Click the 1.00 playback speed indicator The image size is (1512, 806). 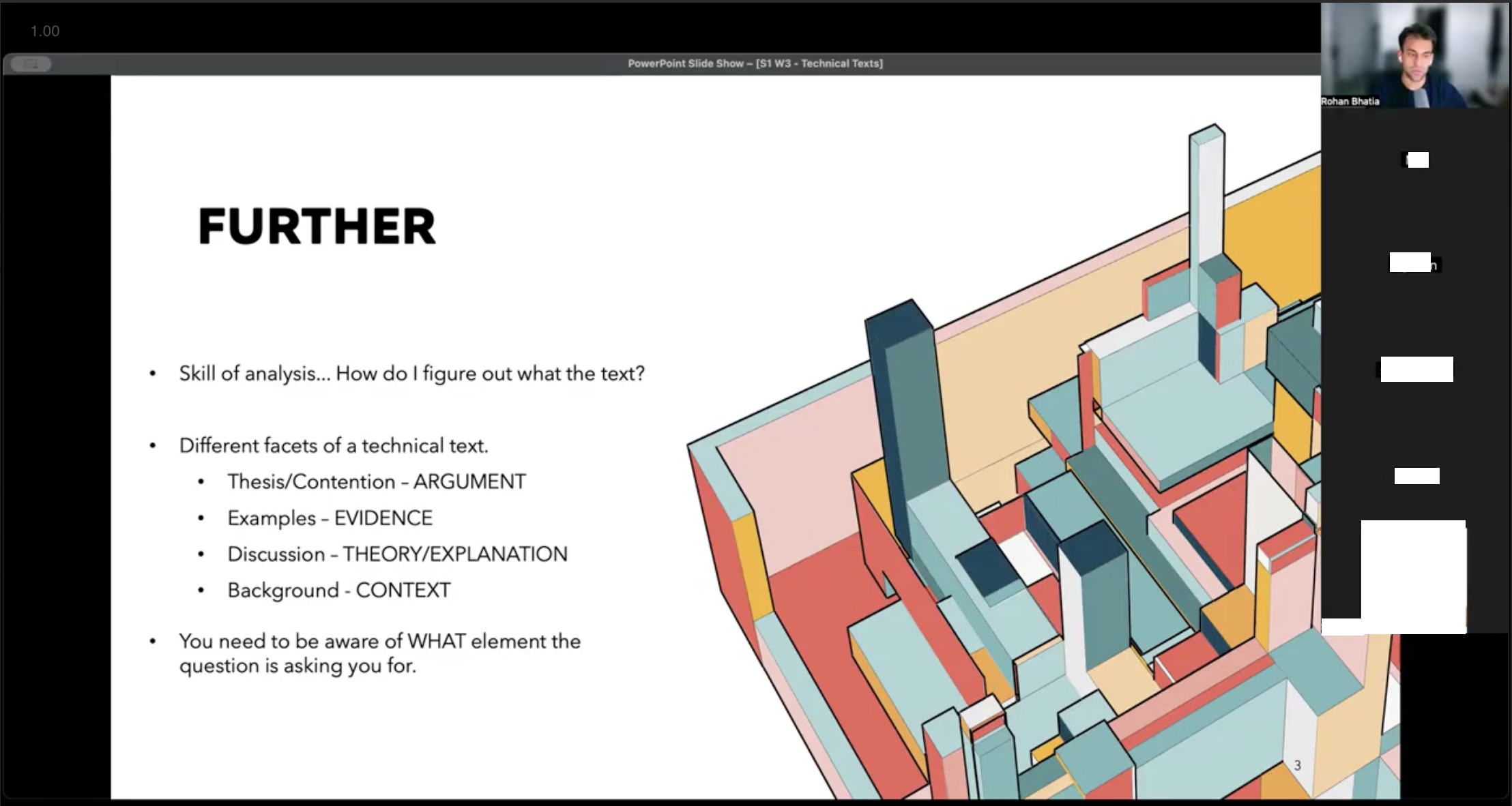click(45, 31)
